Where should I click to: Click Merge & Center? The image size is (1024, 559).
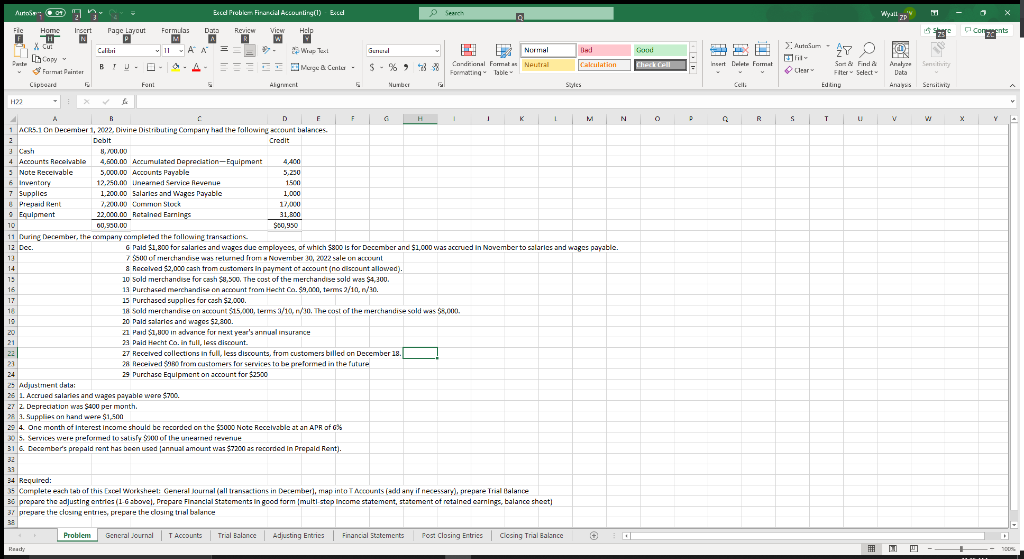(x=318, y=67)
